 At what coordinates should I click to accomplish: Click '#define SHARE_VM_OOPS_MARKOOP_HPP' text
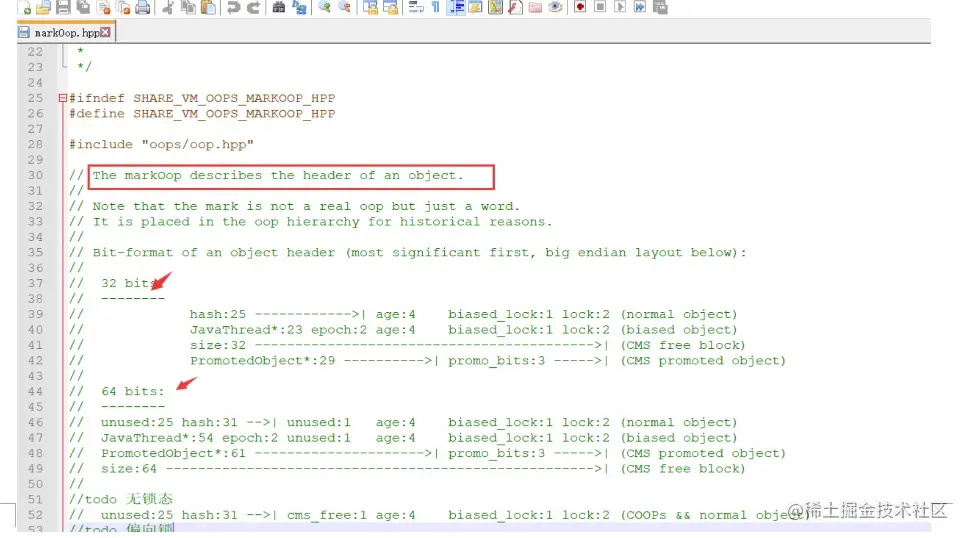(x=202, y=114)
